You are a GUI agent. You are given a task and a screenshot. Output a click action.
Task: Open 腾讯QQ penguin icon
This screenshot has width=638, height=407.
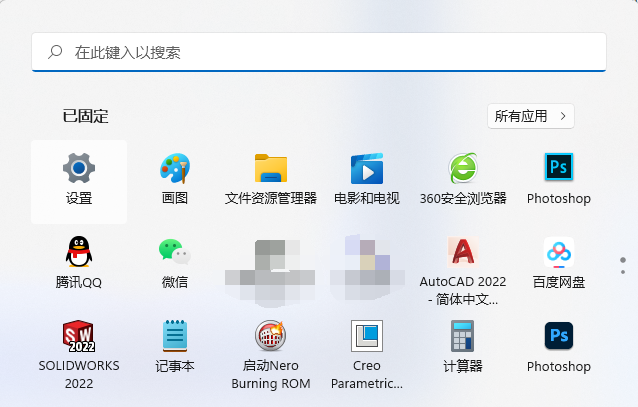(79, 263)
